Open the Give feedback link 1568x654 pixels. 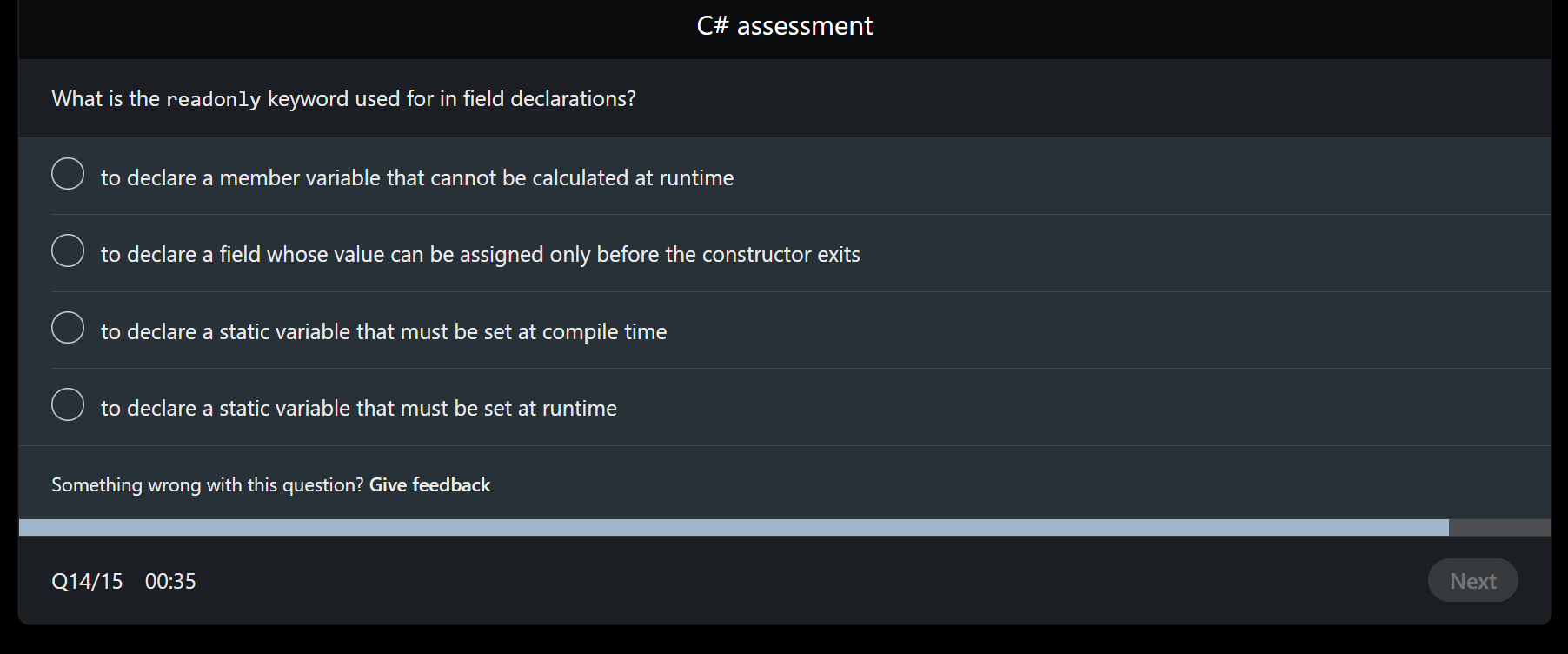(429, 484)
